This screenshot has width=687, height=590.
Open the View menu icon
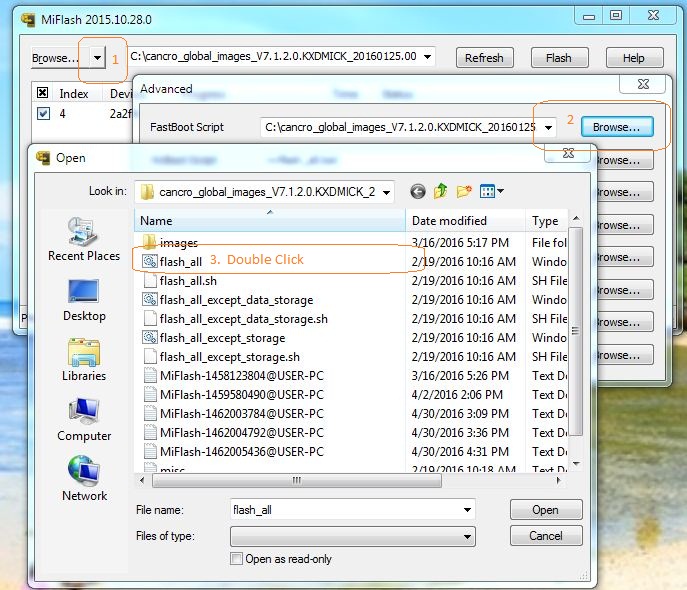[492, 191]
